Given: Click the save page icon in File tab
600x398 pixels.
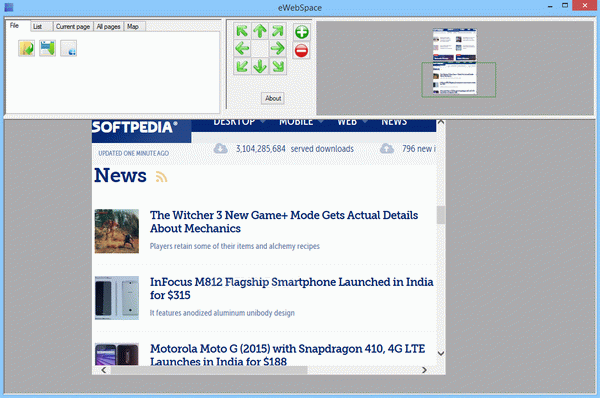Looking at the screenshot, I should [47, 48].
